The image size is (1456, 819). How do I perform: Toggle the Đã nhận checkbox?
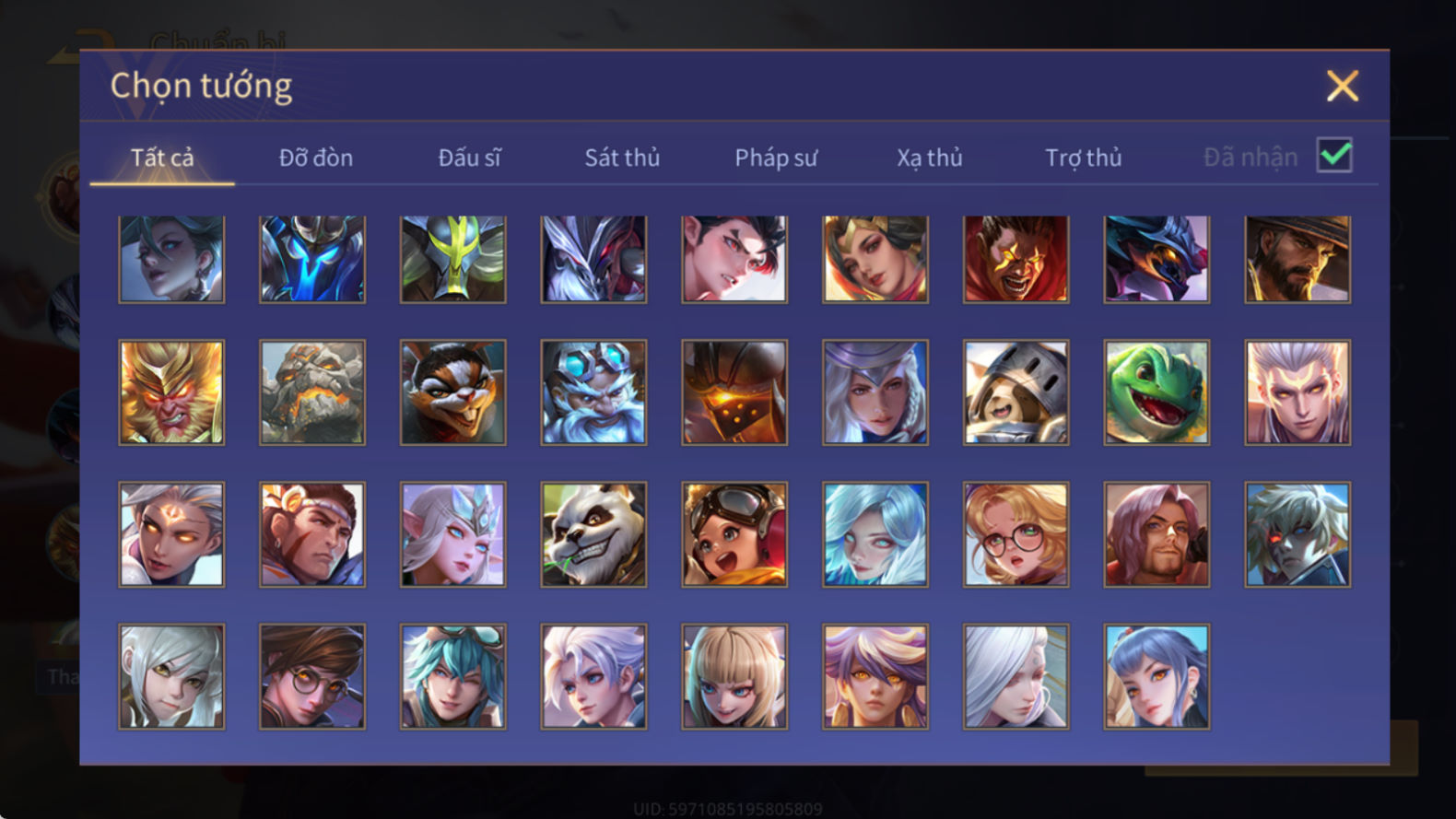(x=1334, y=155)
